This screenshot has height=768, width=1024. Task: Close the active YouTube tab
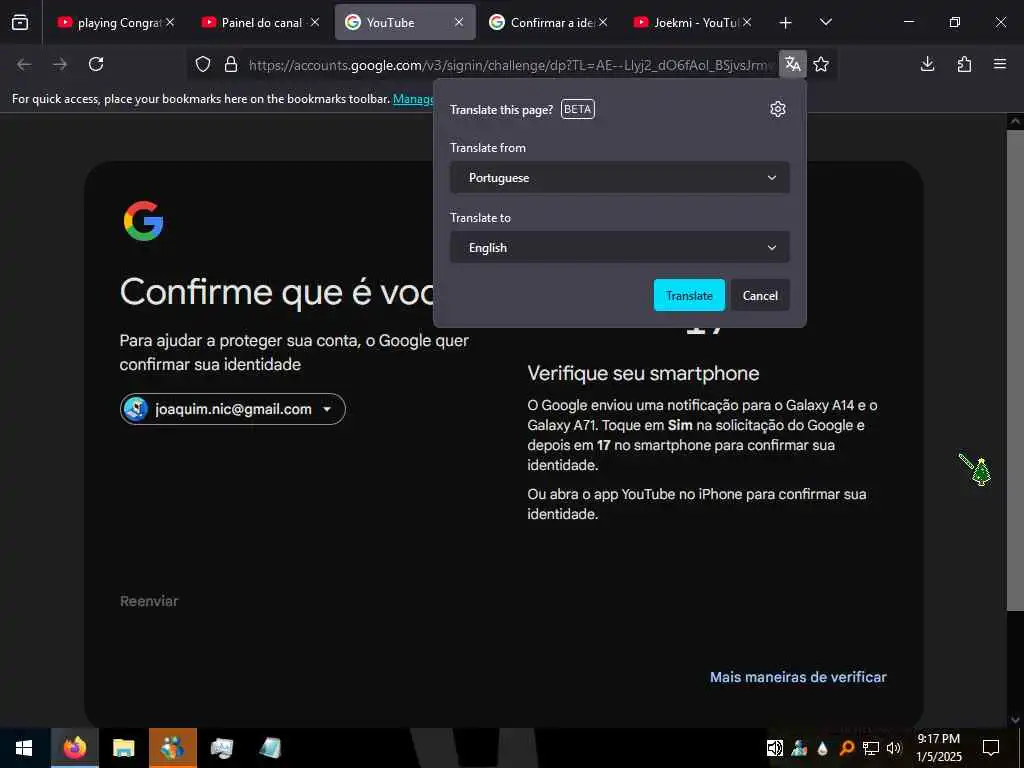(459, 22)
